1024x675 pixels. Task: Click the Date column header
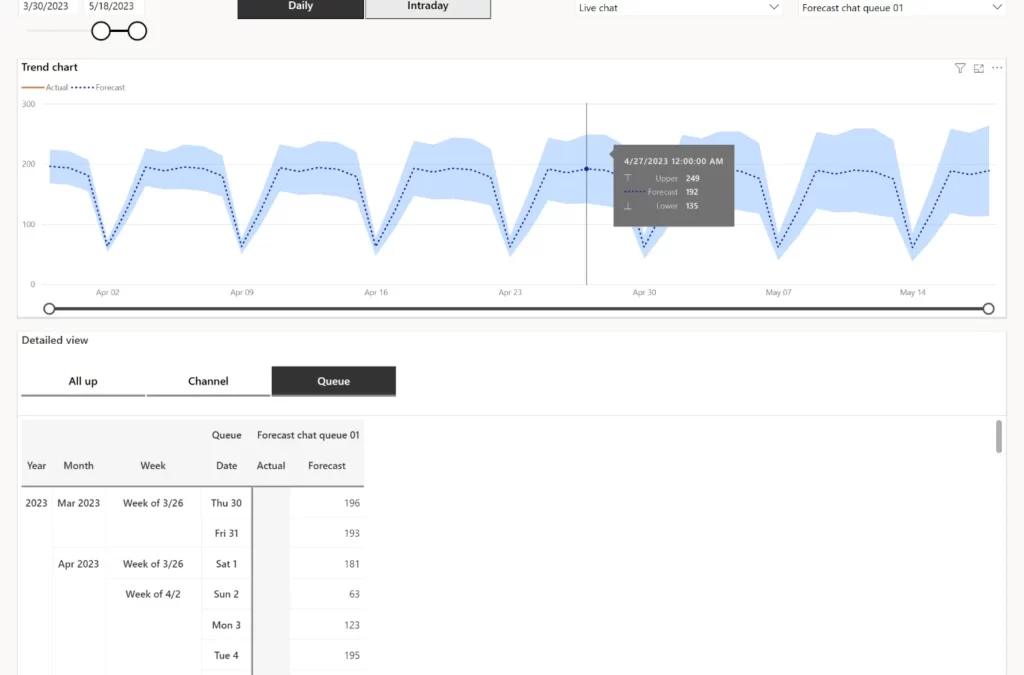(227, 465)
